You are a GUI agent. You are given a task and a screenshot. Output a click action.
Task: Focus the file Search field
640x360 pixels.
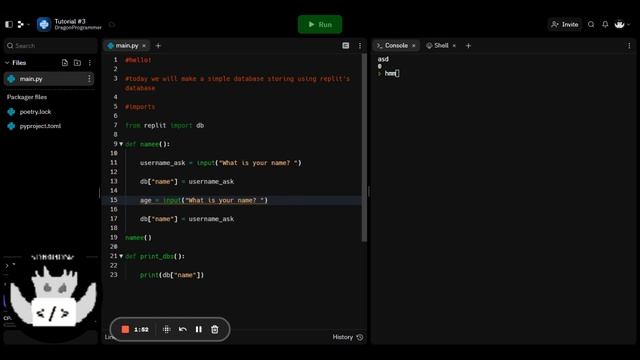(51, 46)
